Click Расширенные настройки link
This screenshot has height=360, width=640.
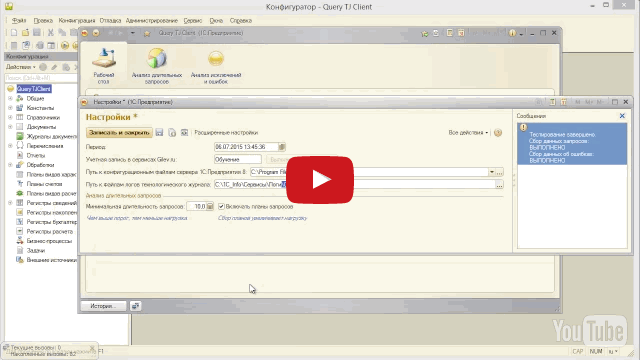pyautogui.click(x=226, y=133)
